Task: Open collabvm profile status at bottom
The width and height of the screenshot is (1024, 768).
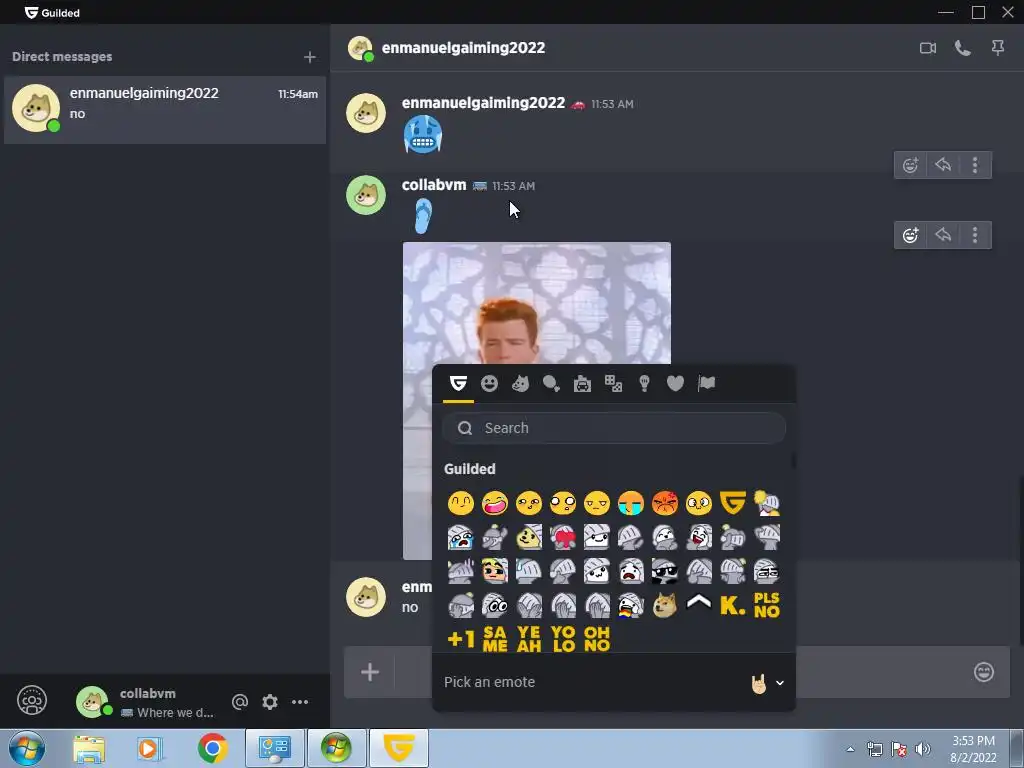Action: [x=147, y=702]
